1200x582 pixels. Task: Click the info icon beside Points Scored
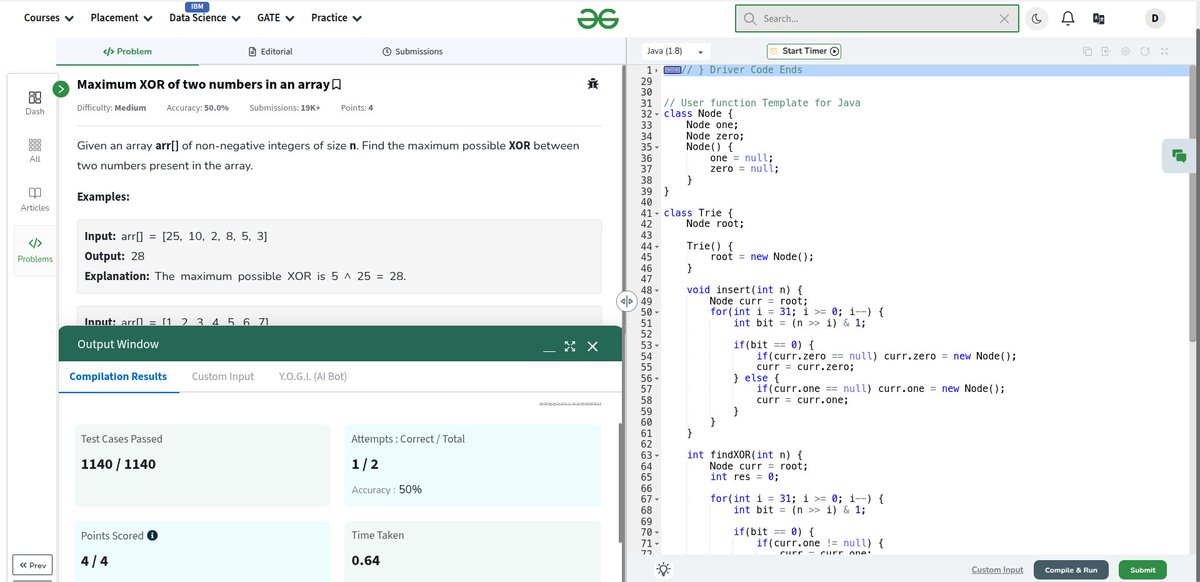152,536
